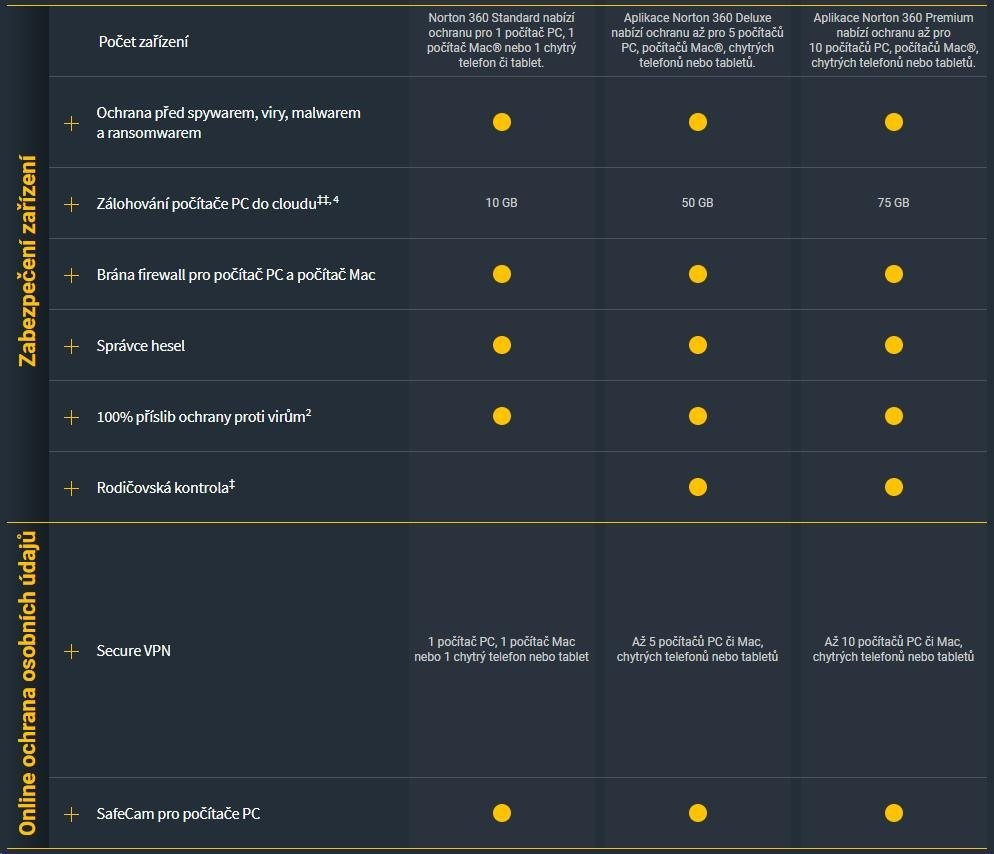The image size is (994, 854).
Task: Click the plus icon beside Rodičovská kontrola
Action: tap(71, 488)
